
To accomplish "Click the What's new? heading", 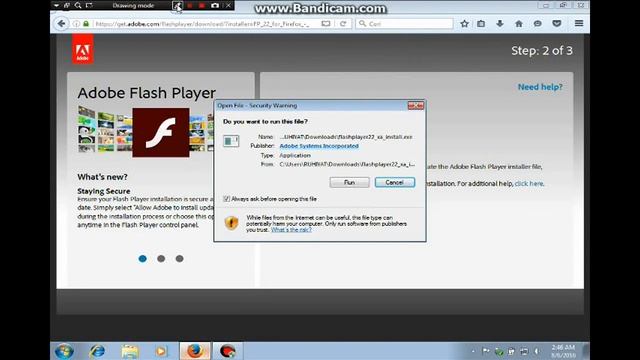I will 102,177.
